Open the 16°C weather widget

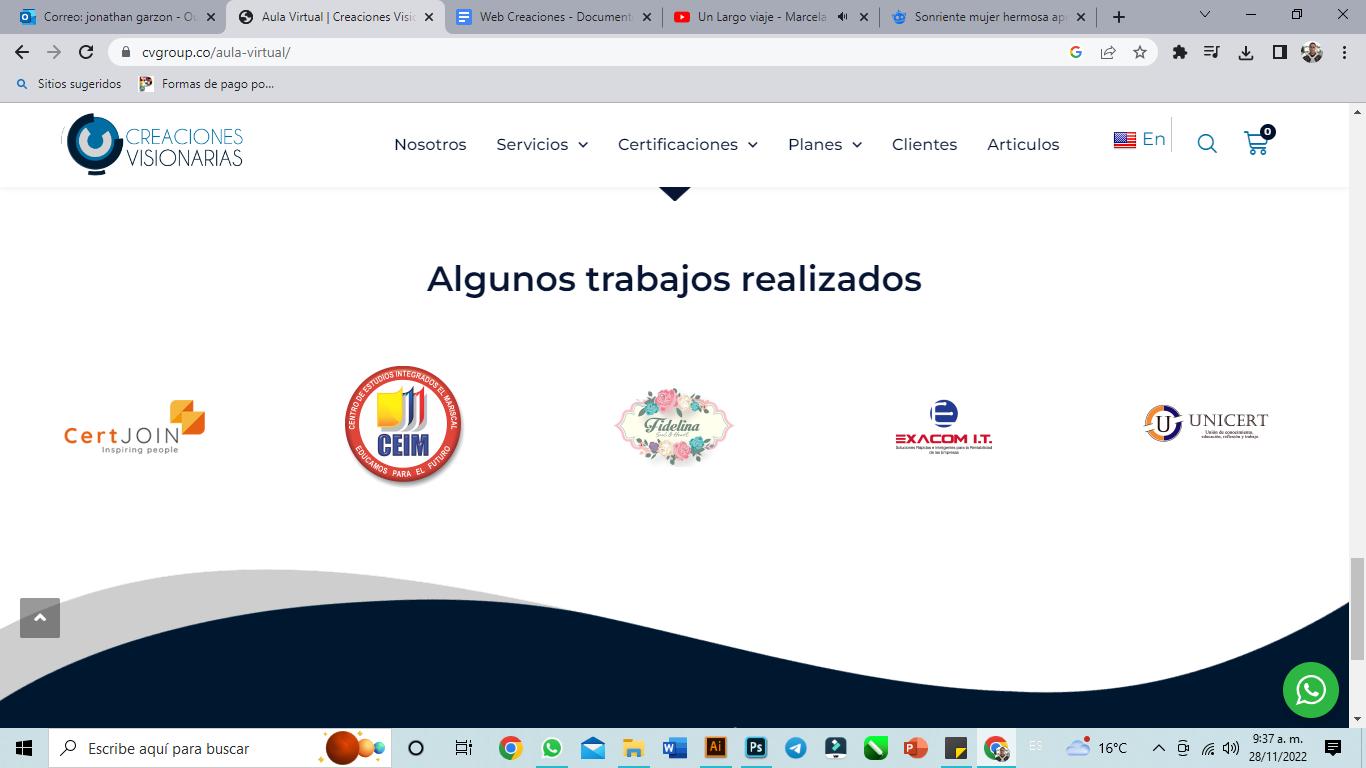click(1096, 748)
